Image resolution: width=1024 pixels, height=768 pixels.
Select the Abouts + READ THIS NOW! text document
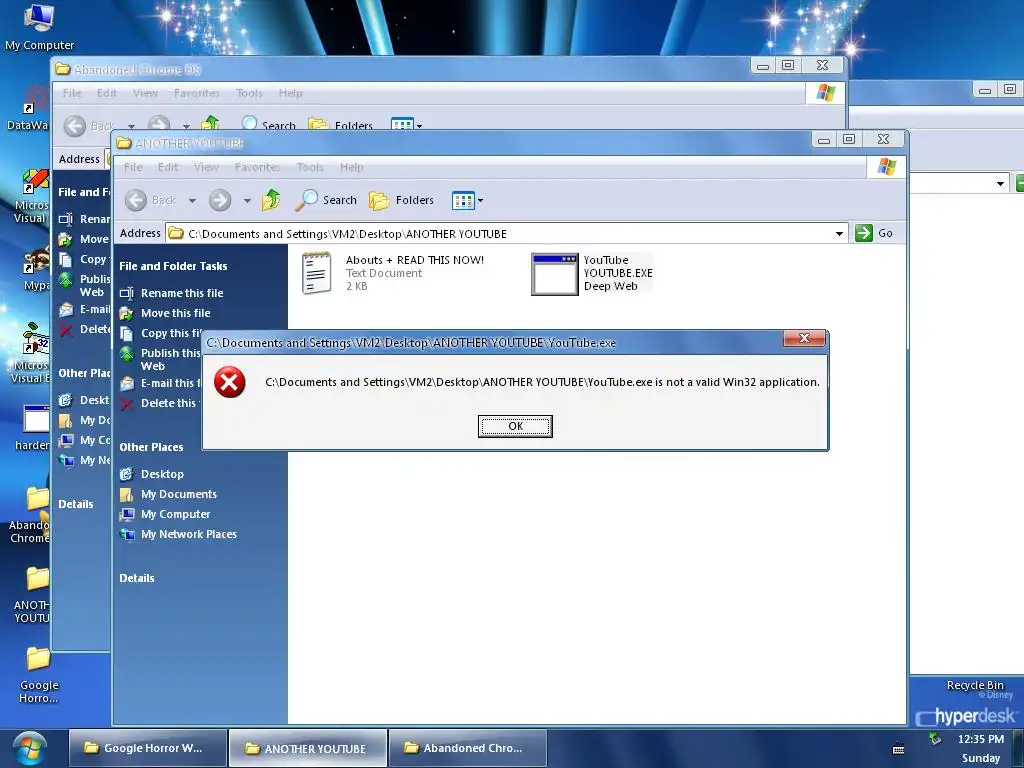[x=317, y=273]
